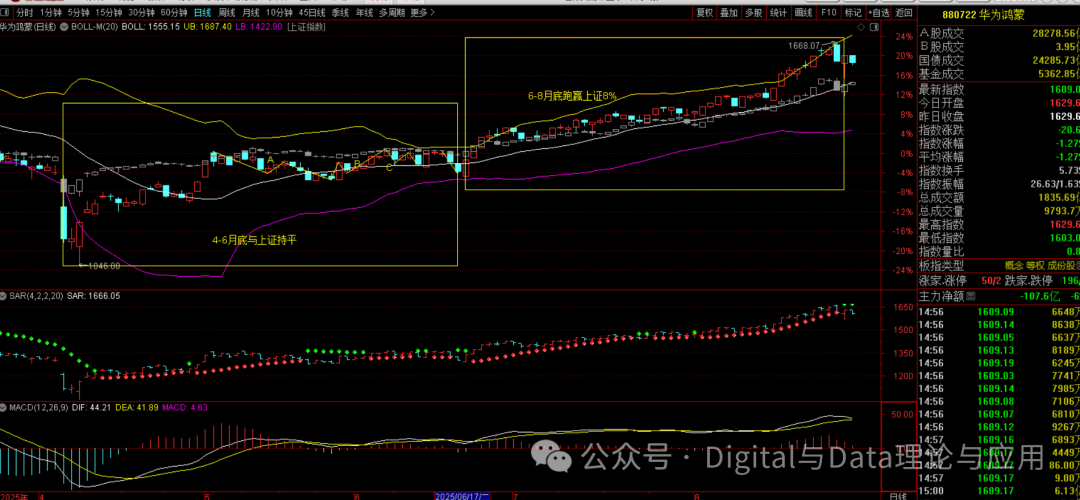The height and width of the screenshot is (500, 1080).
Task: Open the 多股 multi-stock view
Action: [753, 12]
